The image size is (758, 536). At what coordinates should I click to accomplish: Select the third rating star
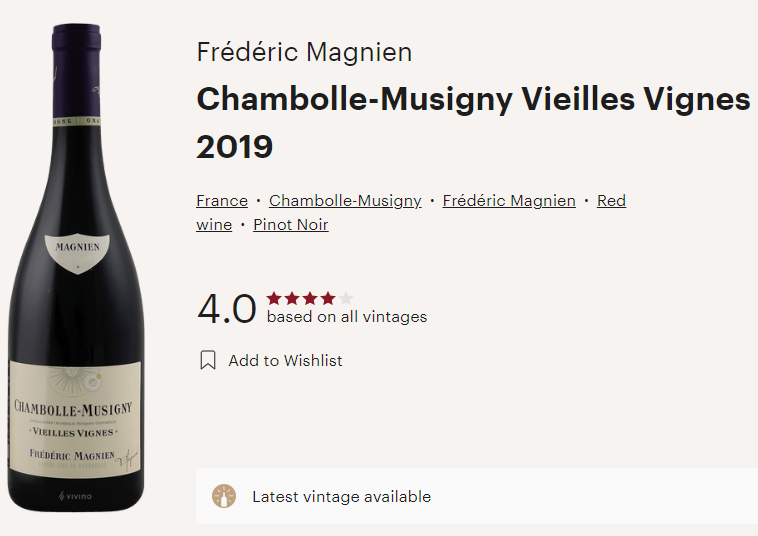(310, 298)
